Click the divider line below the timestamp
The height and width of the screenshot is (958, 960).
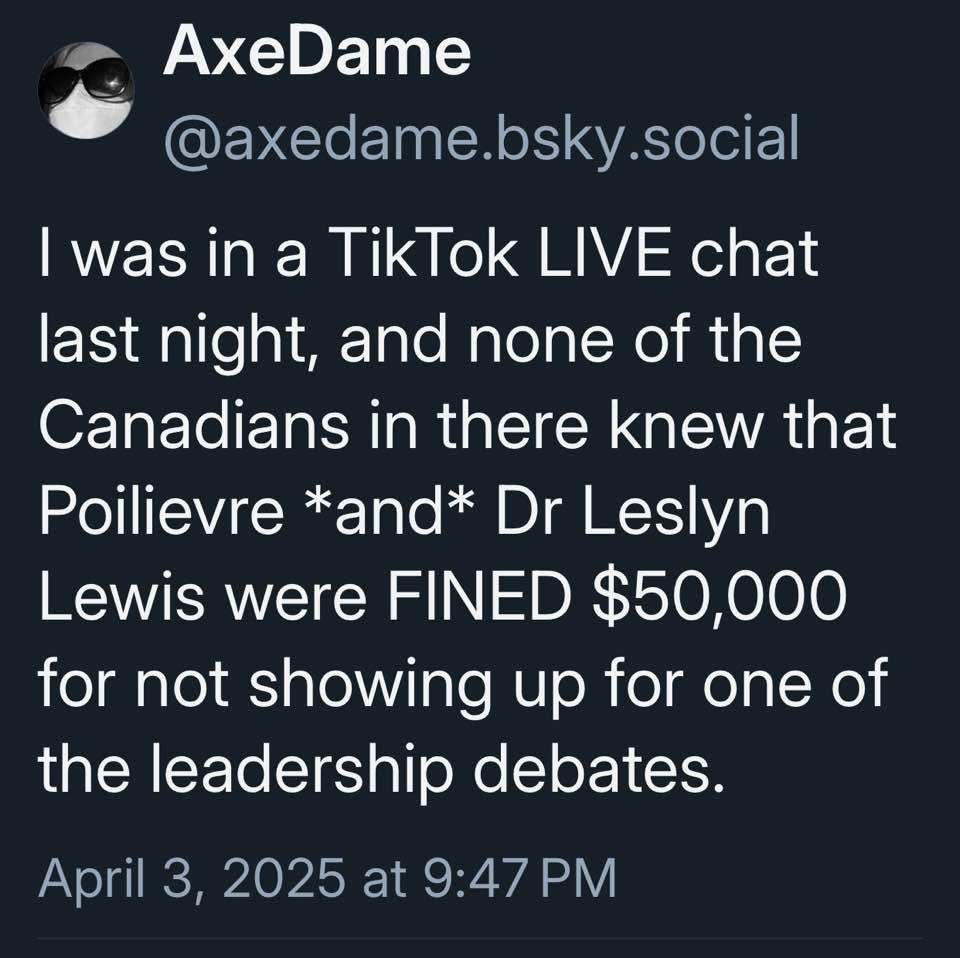(x=480, y=939)
